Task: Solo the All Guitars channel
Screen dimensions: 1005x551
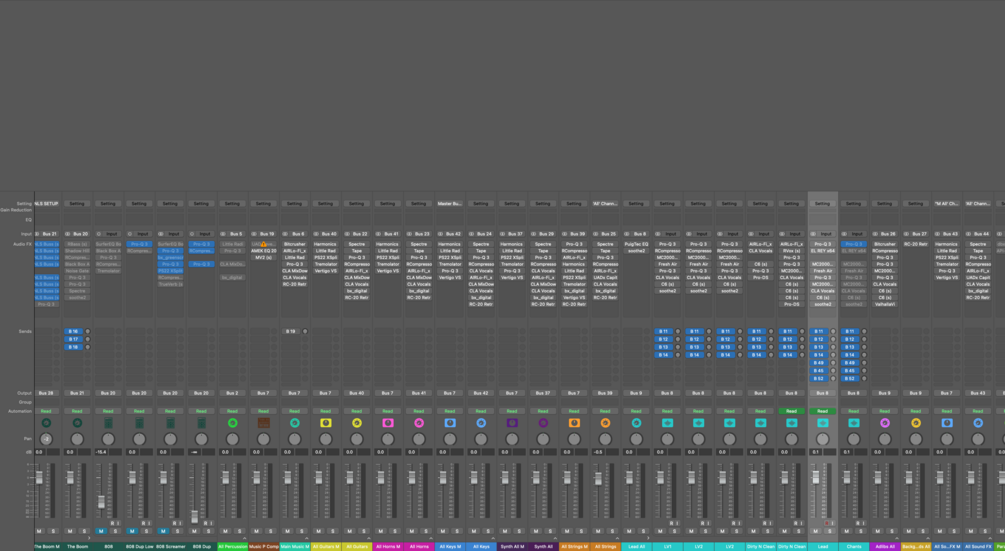Action: coord(364,531)
